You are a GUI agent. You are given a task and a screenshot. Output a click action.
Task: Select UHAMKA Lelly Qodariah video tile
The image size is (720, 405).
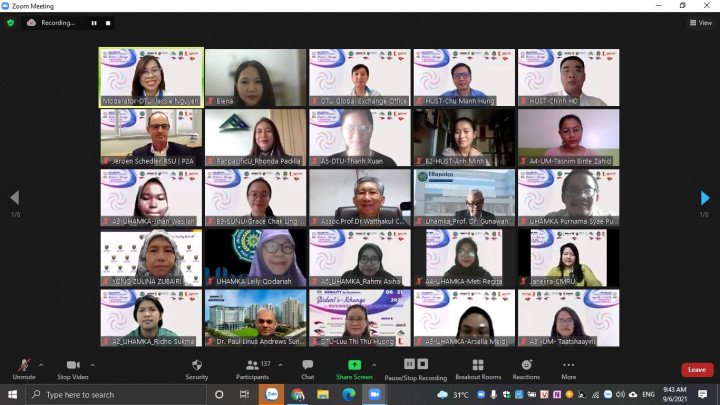[255, 258]
